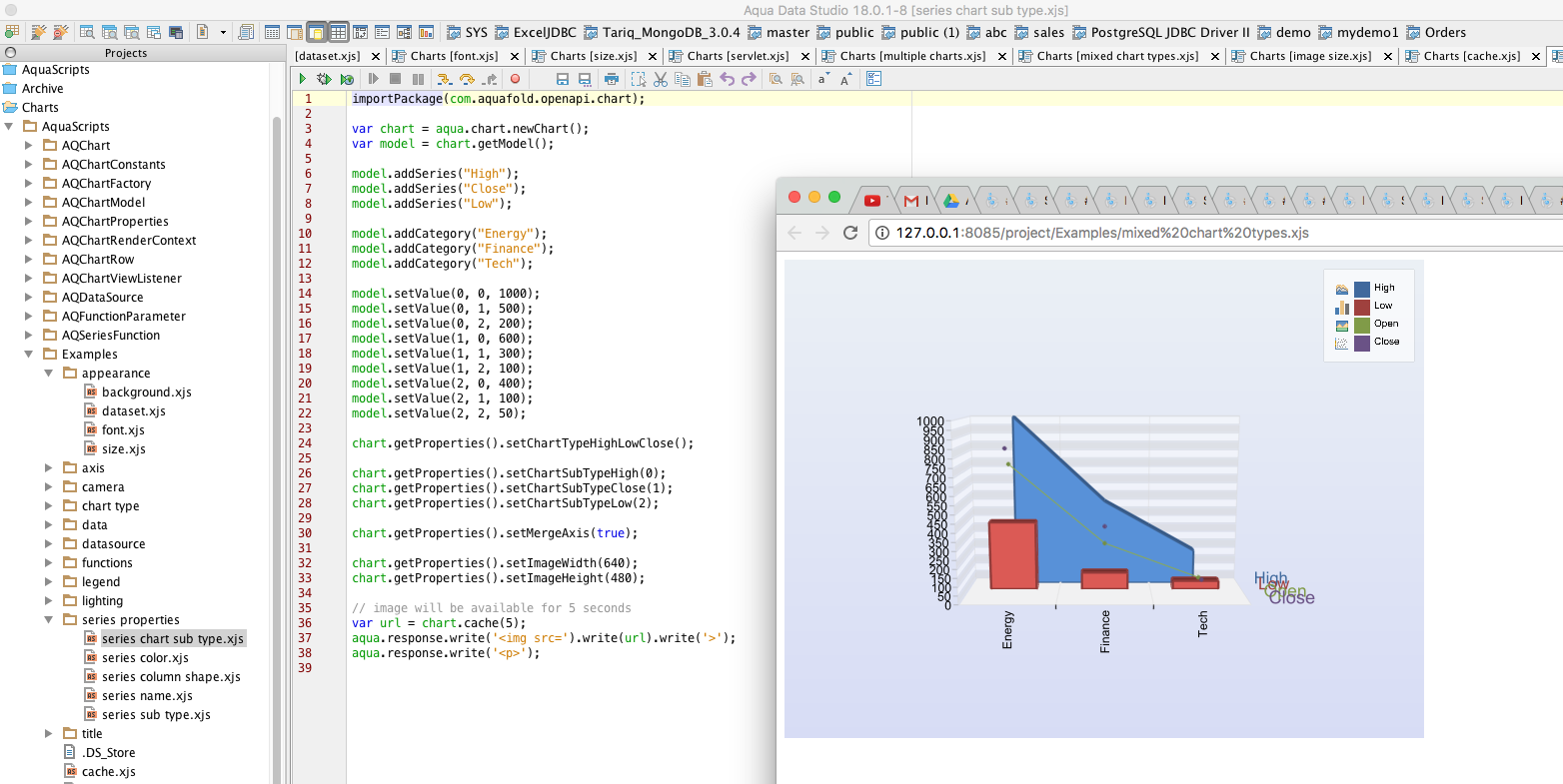Open the YouTube tab in the browser

click(x=872, y=201)
